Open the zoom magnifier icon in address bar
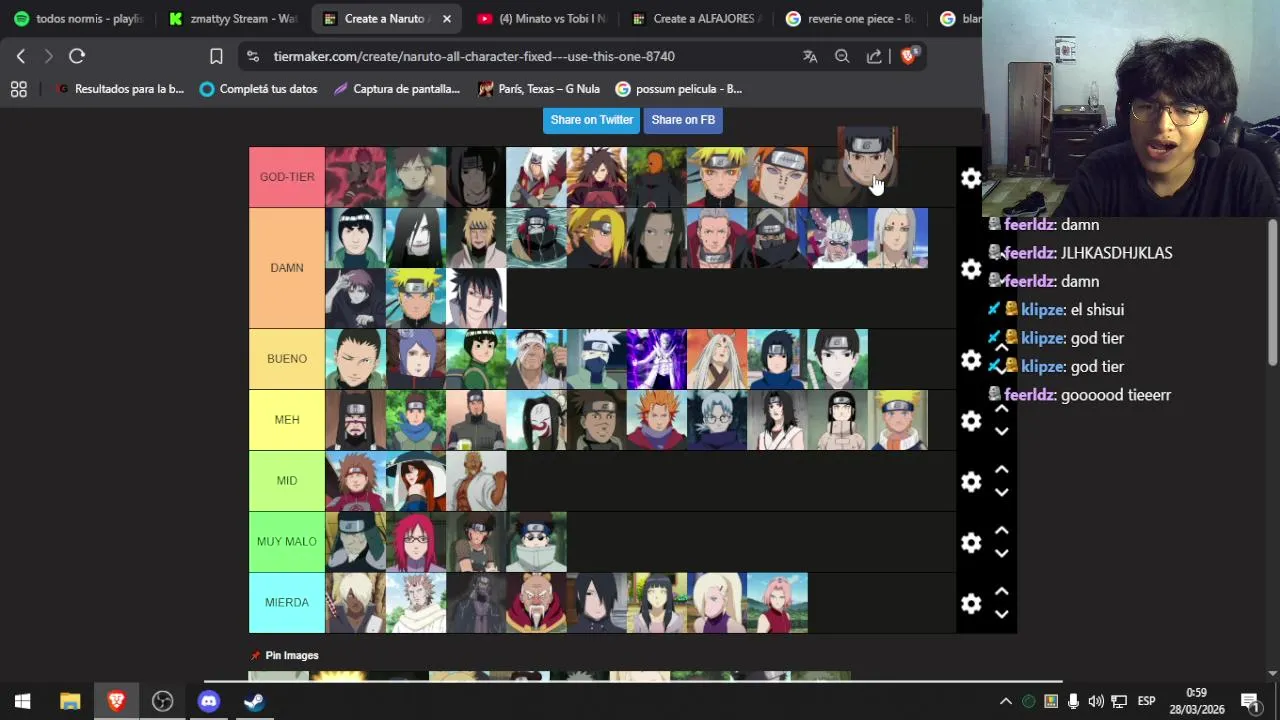This screenshot has height=720, width=1280. click(842, 56)
